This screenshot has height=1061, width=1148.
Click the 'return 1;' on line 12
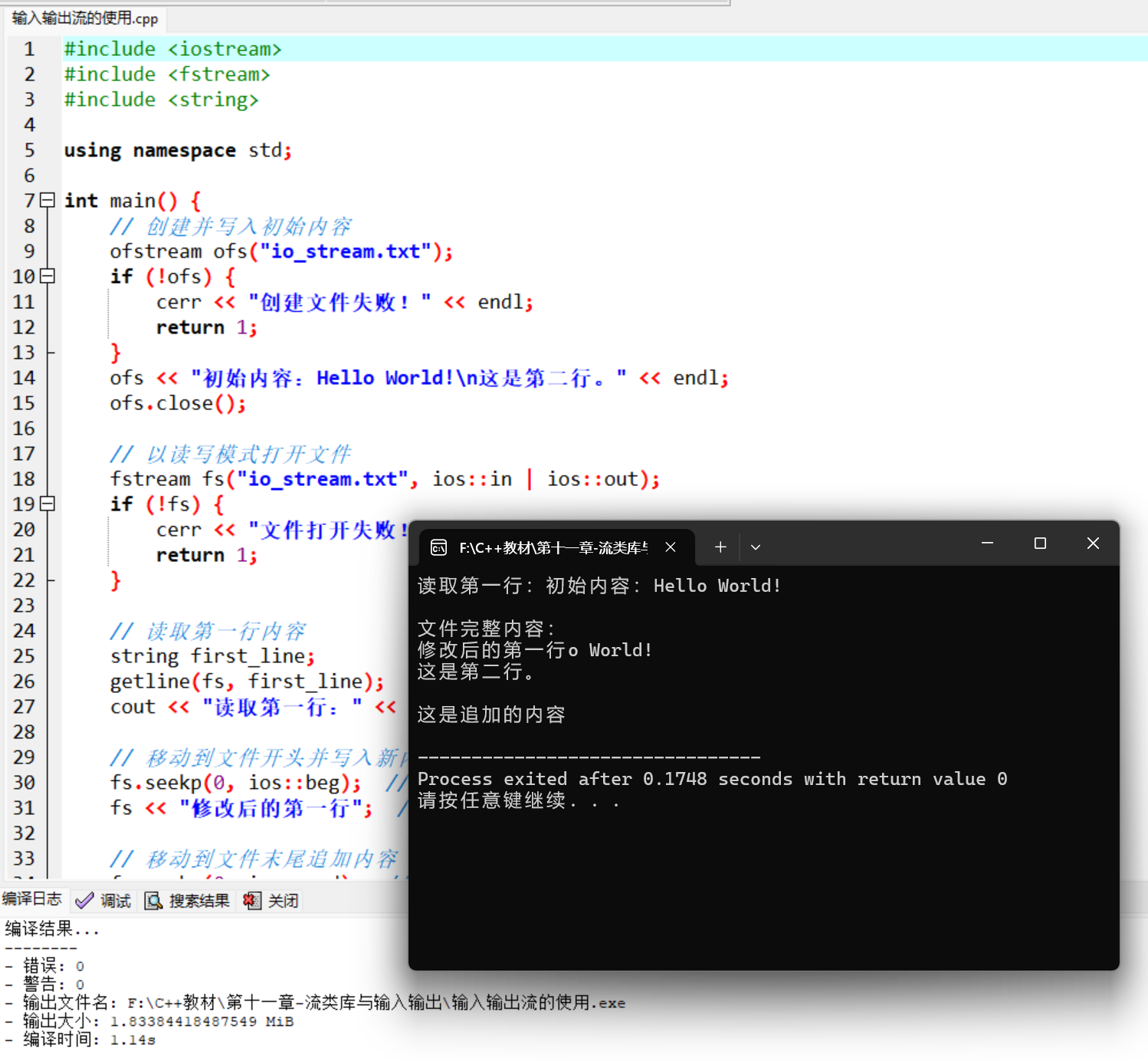pos(207,327)
